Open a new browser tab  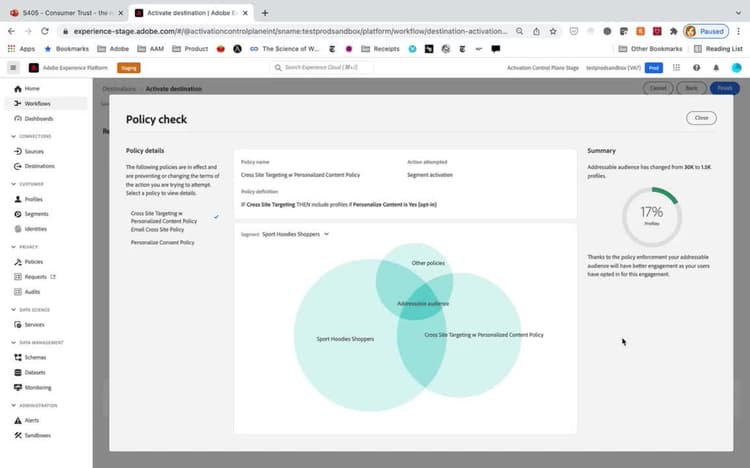click(x=265, y=13)
